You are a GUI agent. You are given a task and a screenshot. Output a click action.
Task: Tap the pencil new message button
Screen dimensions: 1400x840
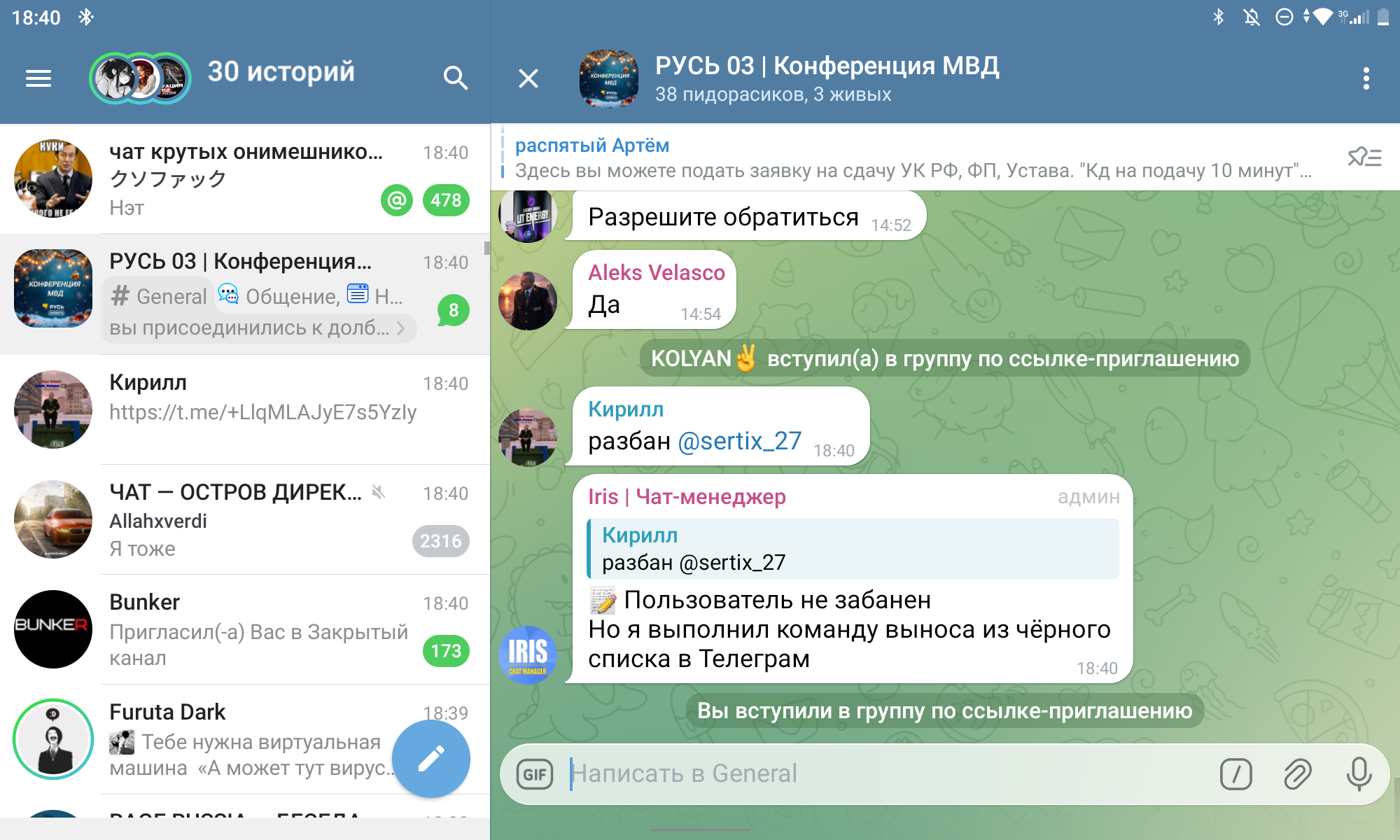(430, 759)
